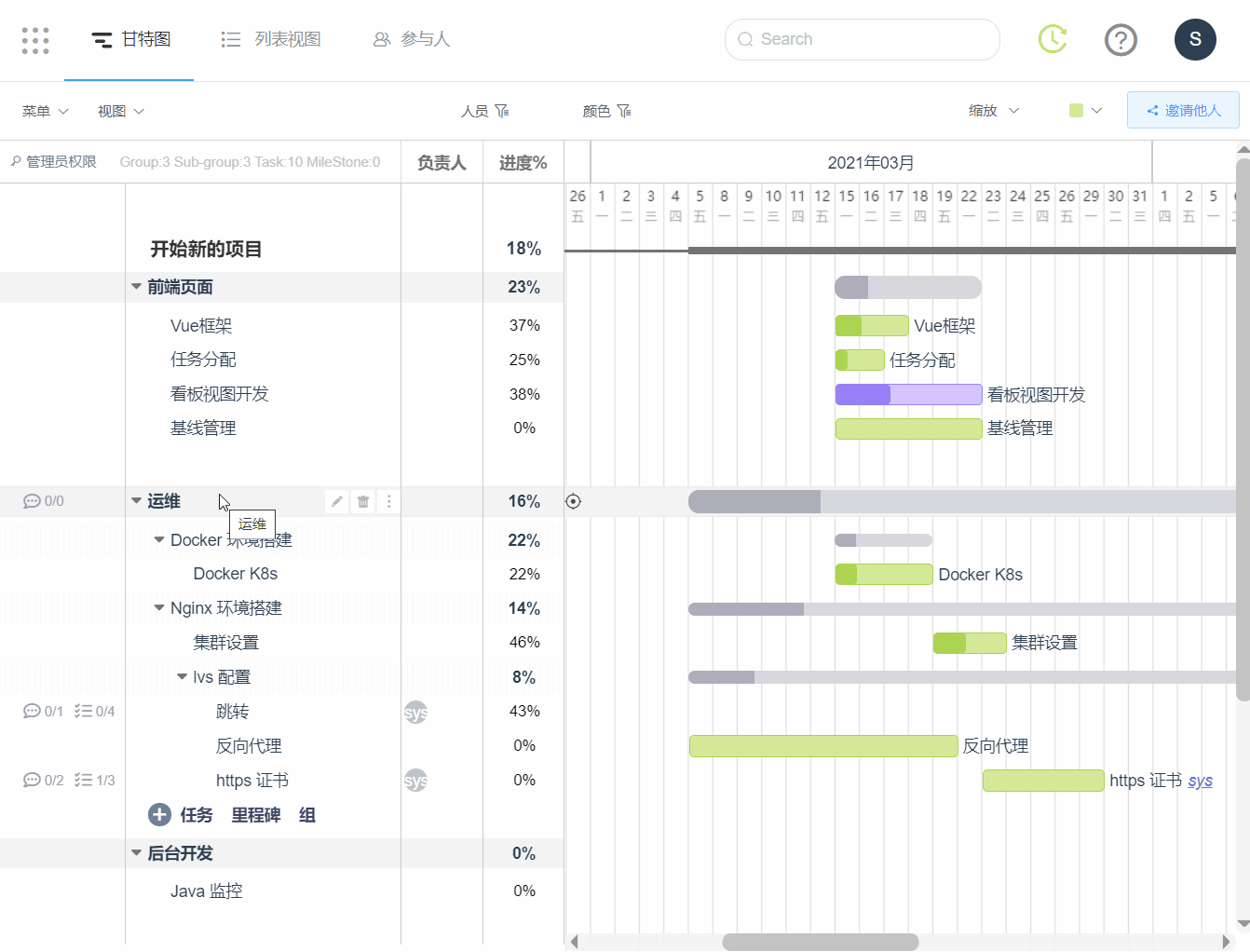Click the 邀请他人 button

tap(1183, 110)
